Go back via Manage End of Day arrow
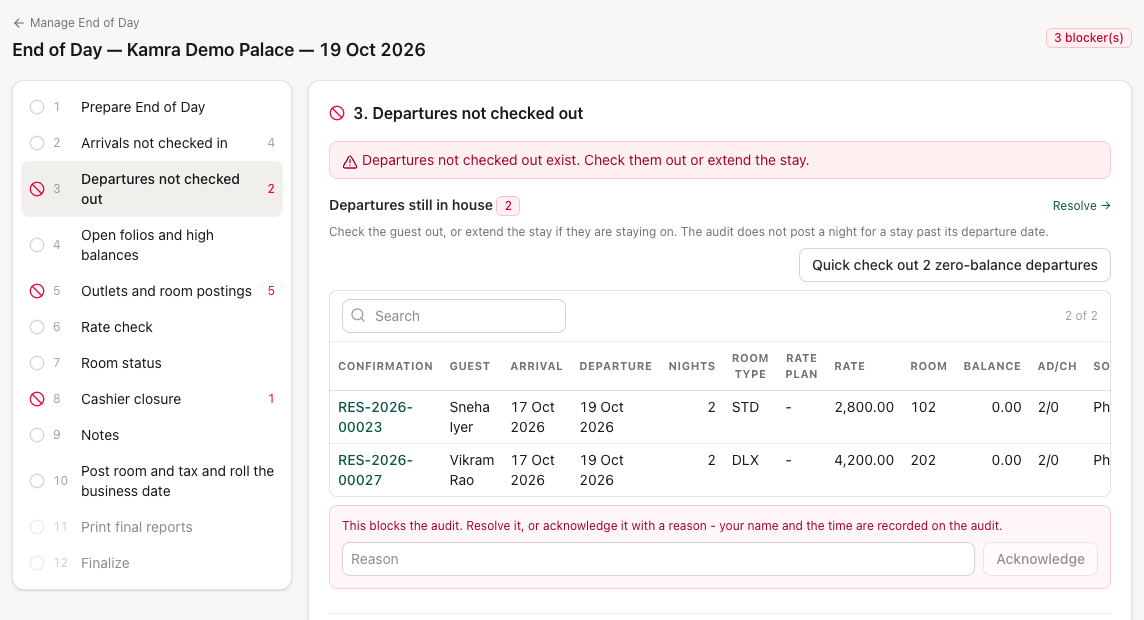The height and width of the screenshot is (620, 1144). pyautogui.click(x=19, y=23)
